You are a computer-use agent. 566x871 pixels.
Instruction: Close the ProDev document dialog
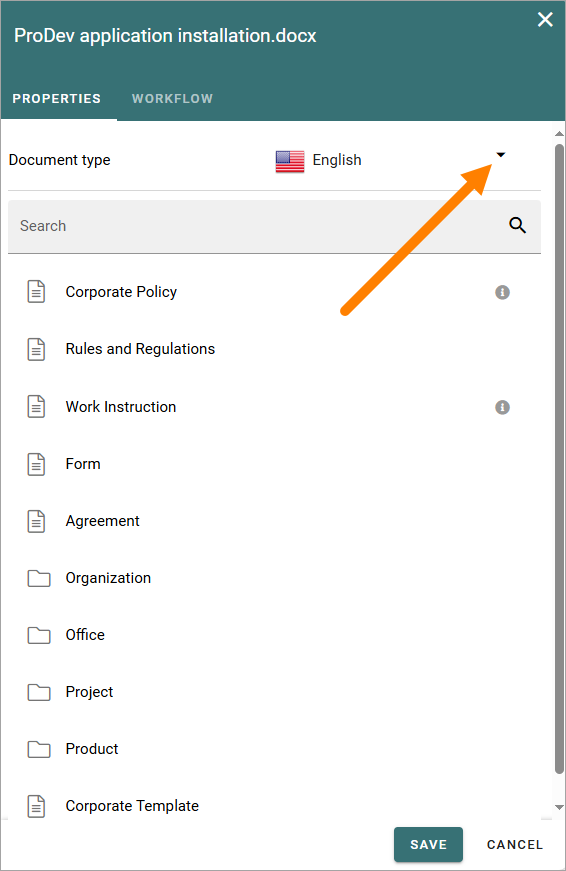pyautogui.click(x=545, y=19)
